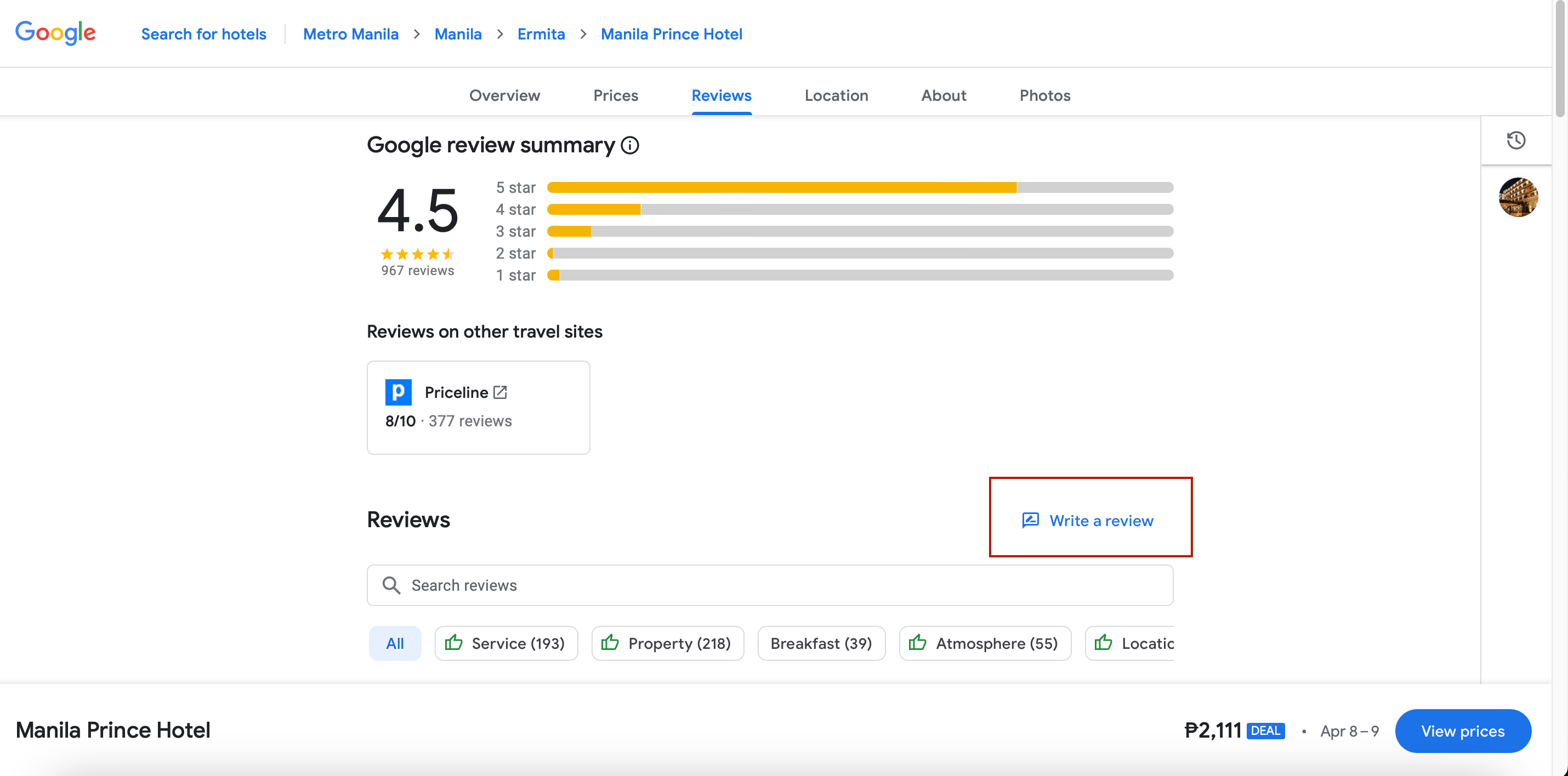Click the write-a-review pencil icon
The image size is (1568, 776).
[x=1030, y=521]
